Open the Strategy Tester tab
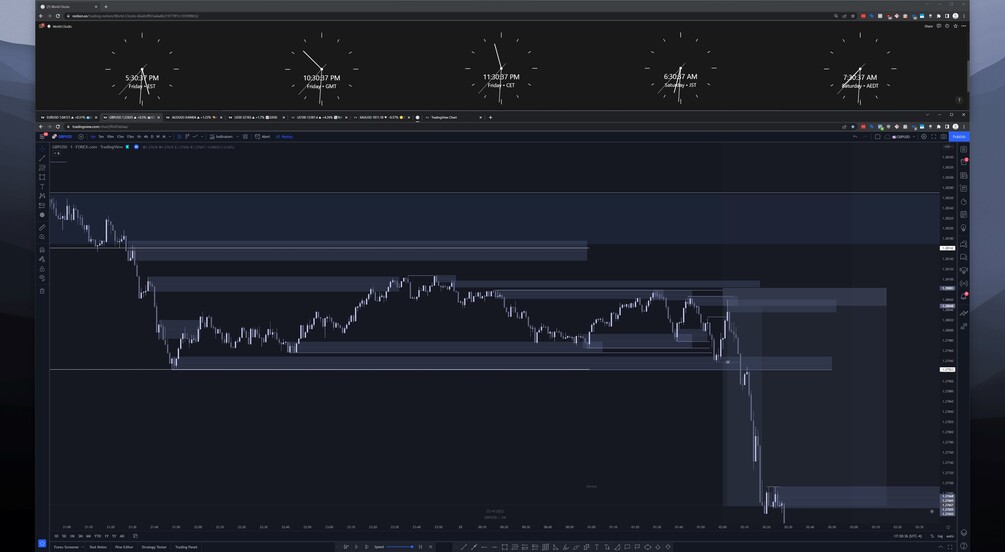 [154, 547]
